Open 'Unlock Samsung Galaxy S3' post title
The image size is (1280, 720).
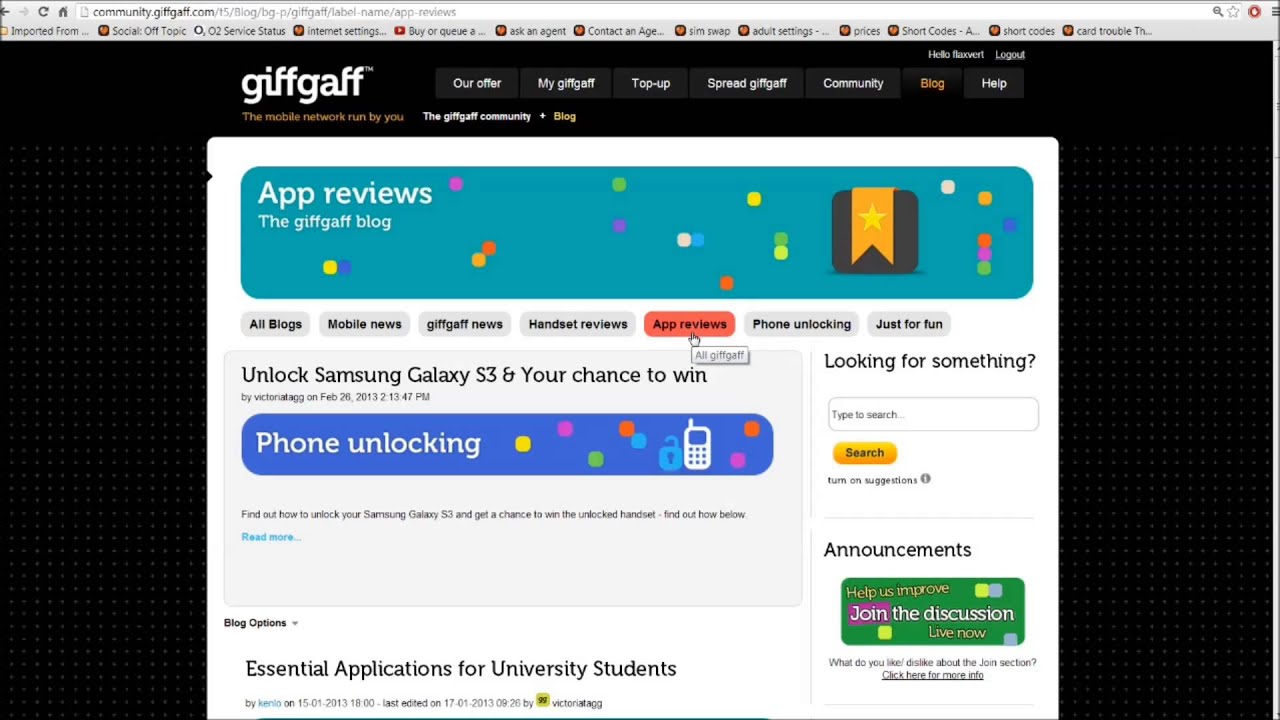(474, 375)
